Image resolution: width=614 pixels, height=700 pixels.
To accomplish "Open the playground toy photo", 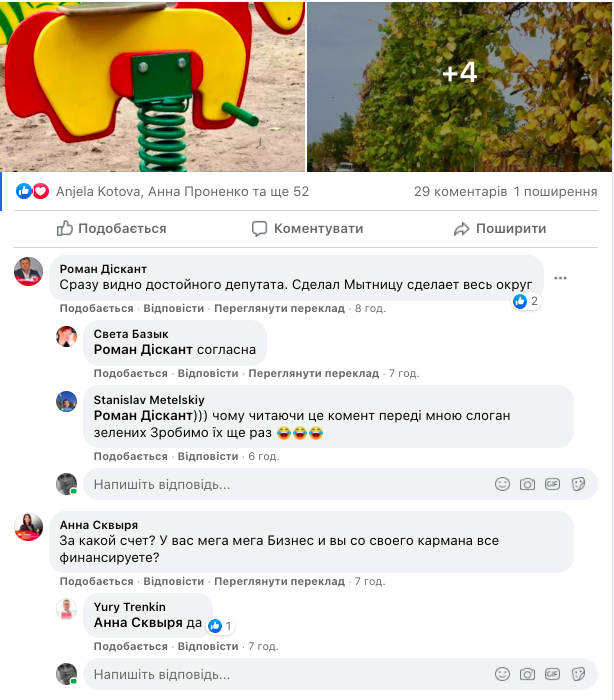I will tap(152, 85).
